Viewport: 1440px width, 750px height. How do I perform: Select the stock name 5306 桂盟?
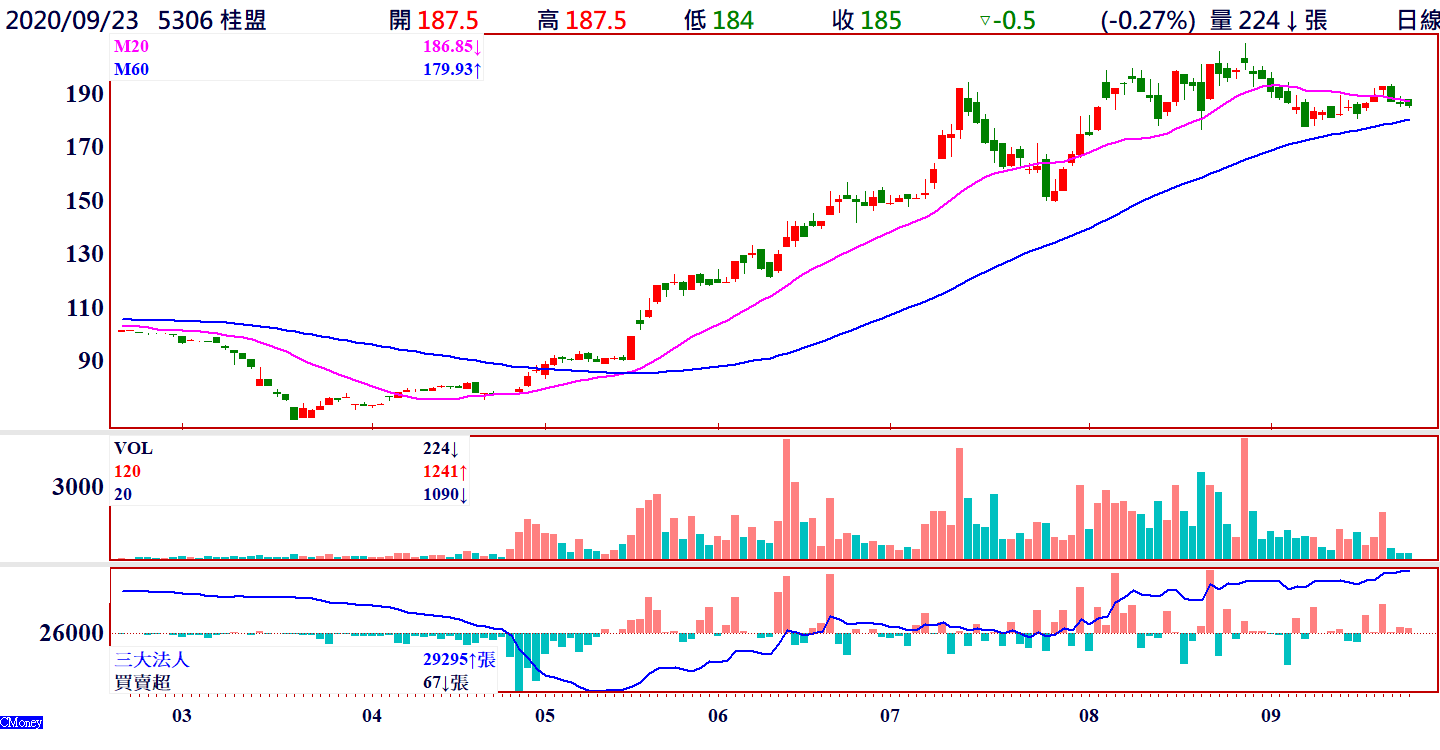(x=213, y=20)
